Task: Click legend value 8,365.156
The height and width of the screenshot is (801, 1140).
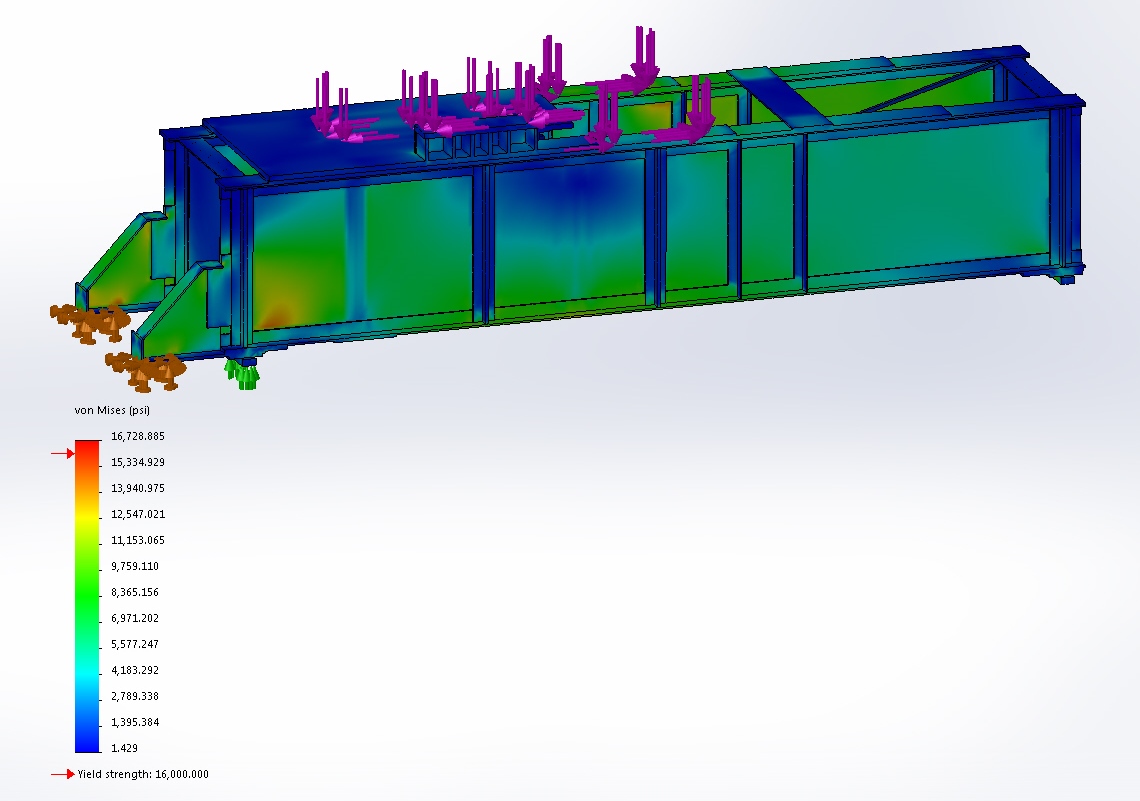Action: (135, 592)
